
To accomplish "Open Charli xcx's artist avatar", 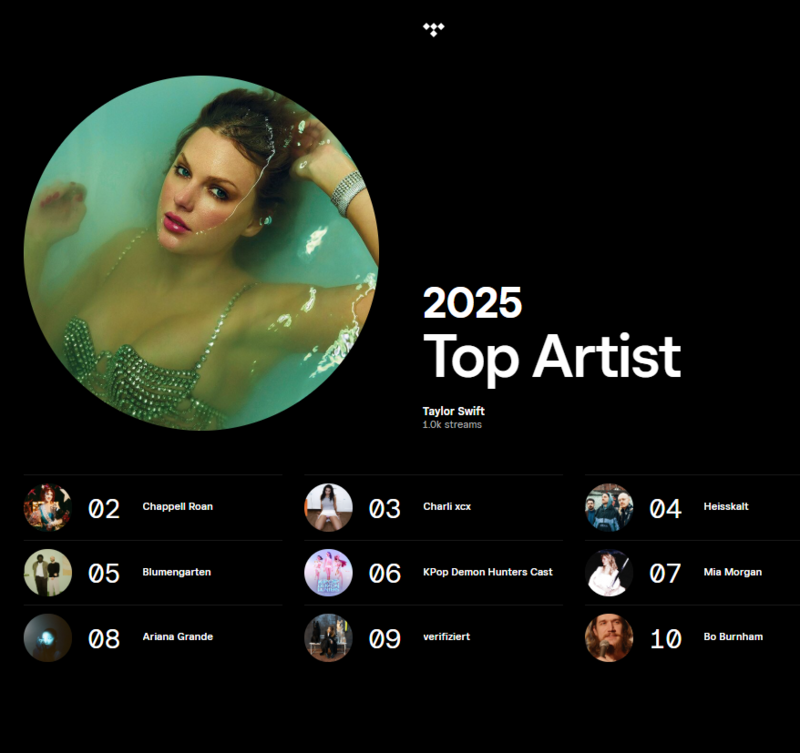I will pyautogui.click(x=327, y=507).
